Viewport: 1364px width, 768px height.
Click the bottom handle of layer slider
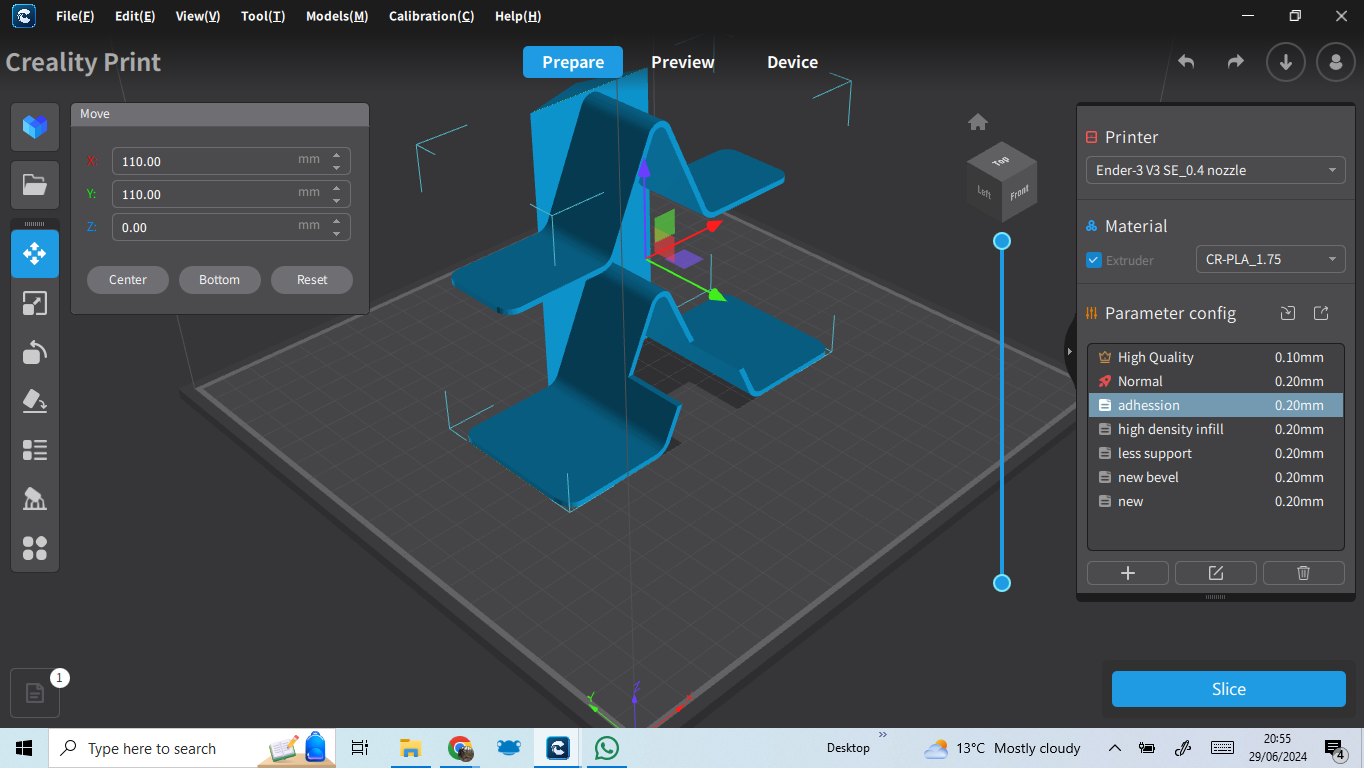pos(1002,583)
